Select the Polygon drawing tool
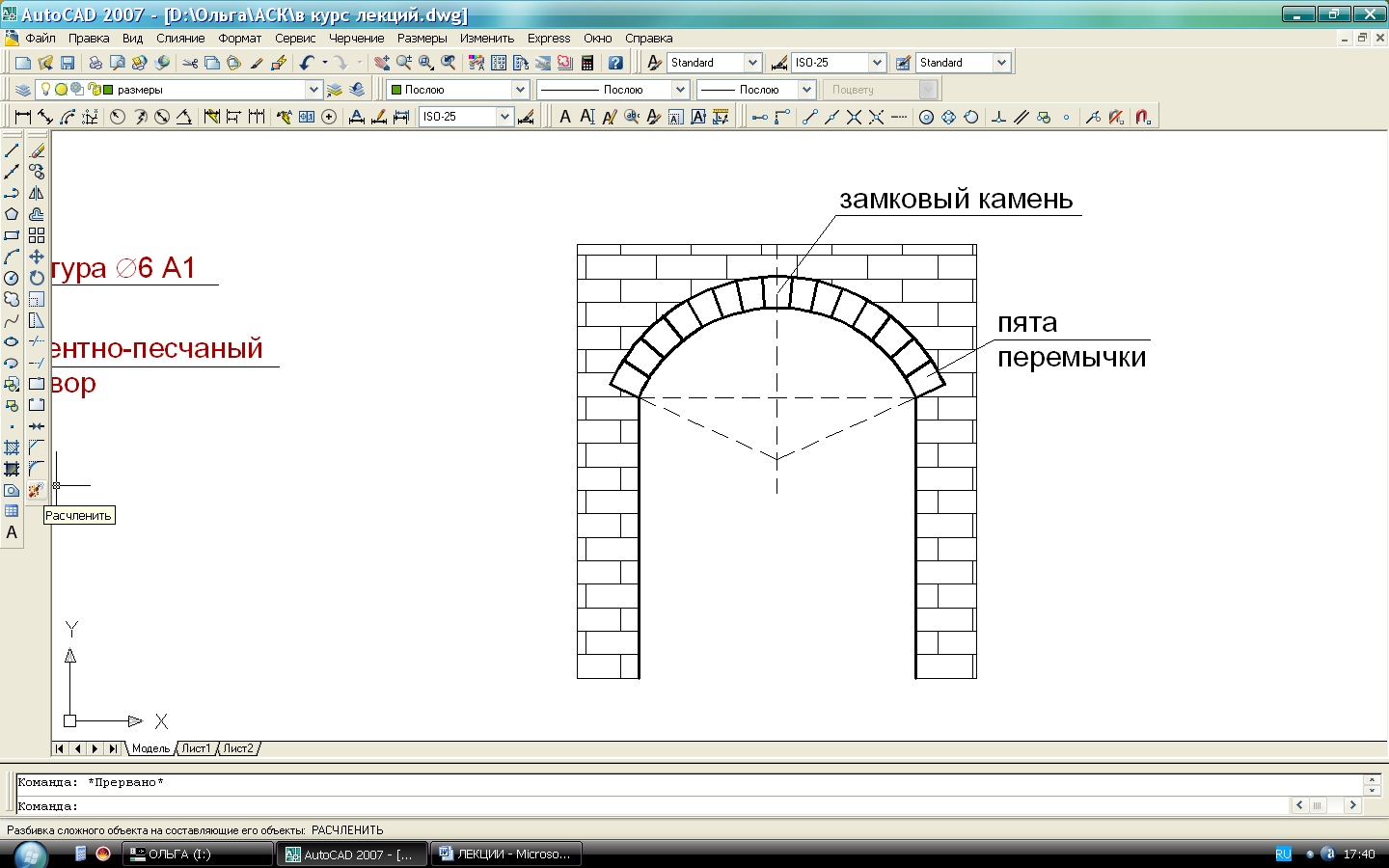The width and height of the screenshot is (1389, 868). tap(12, 214)
